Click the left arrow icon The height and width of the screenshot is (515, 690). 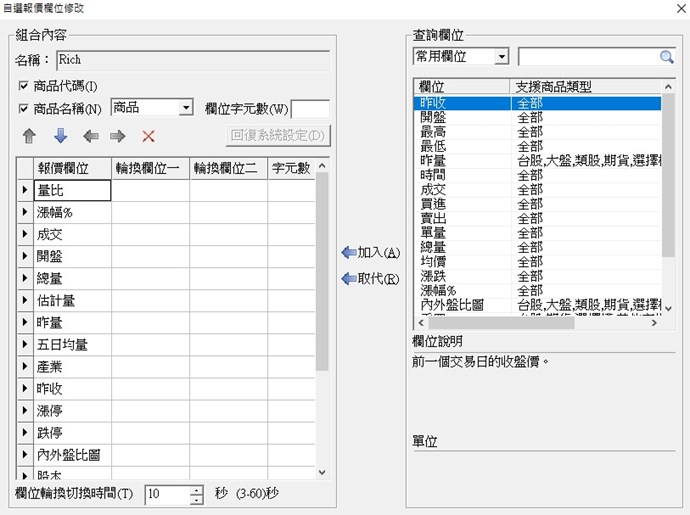90,136
